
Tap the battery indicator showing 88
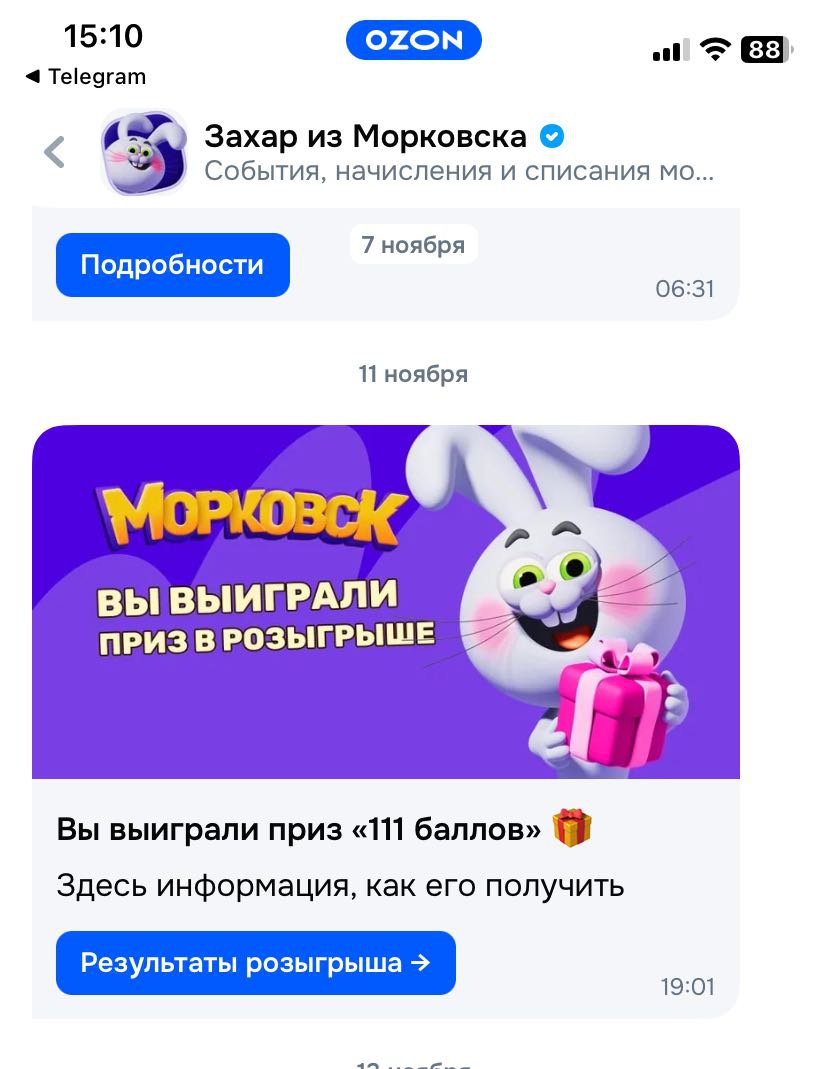[x=767, y=50]
